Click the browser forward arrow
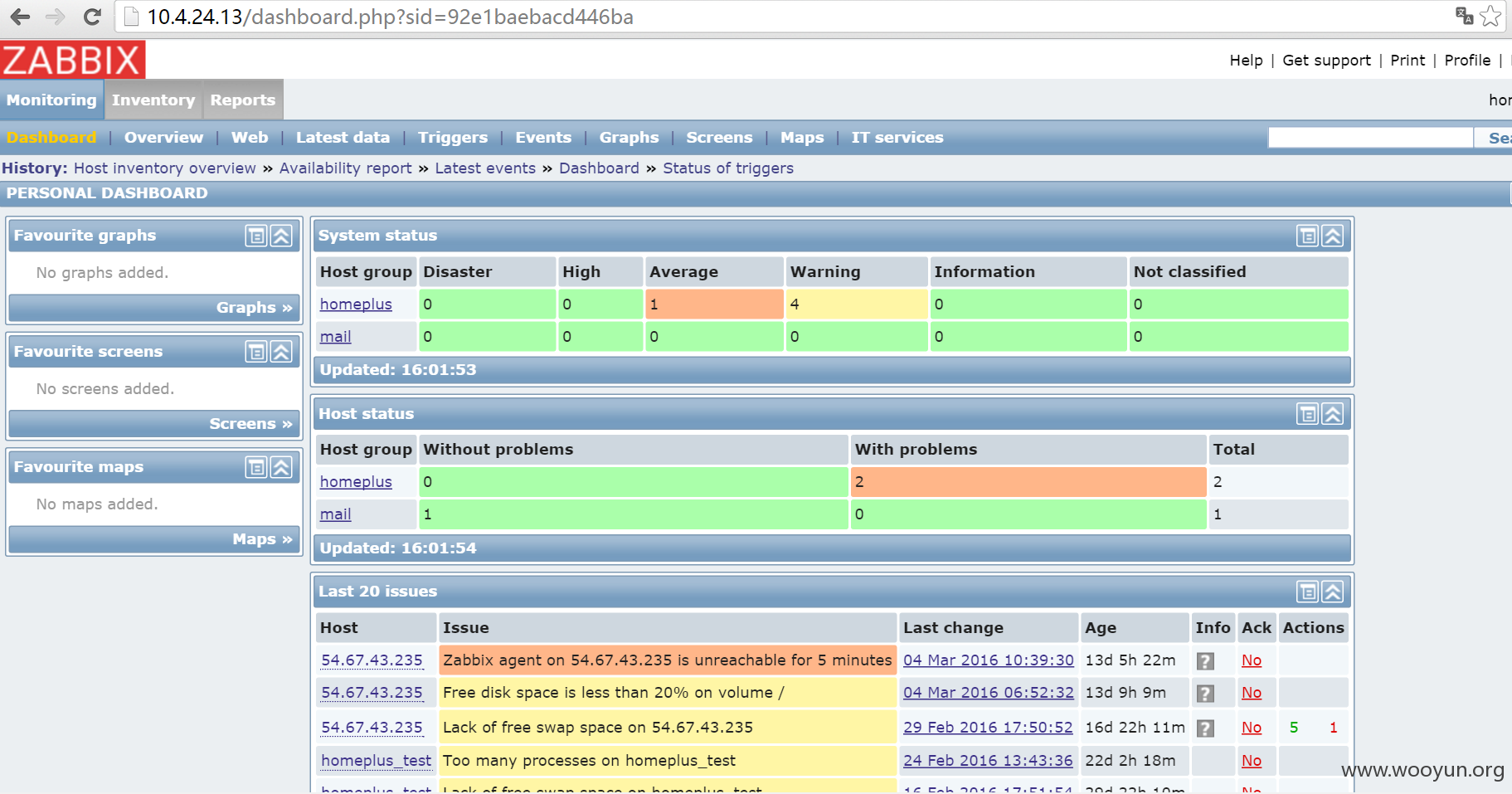The image size is (1512, 794). [55, 17]
